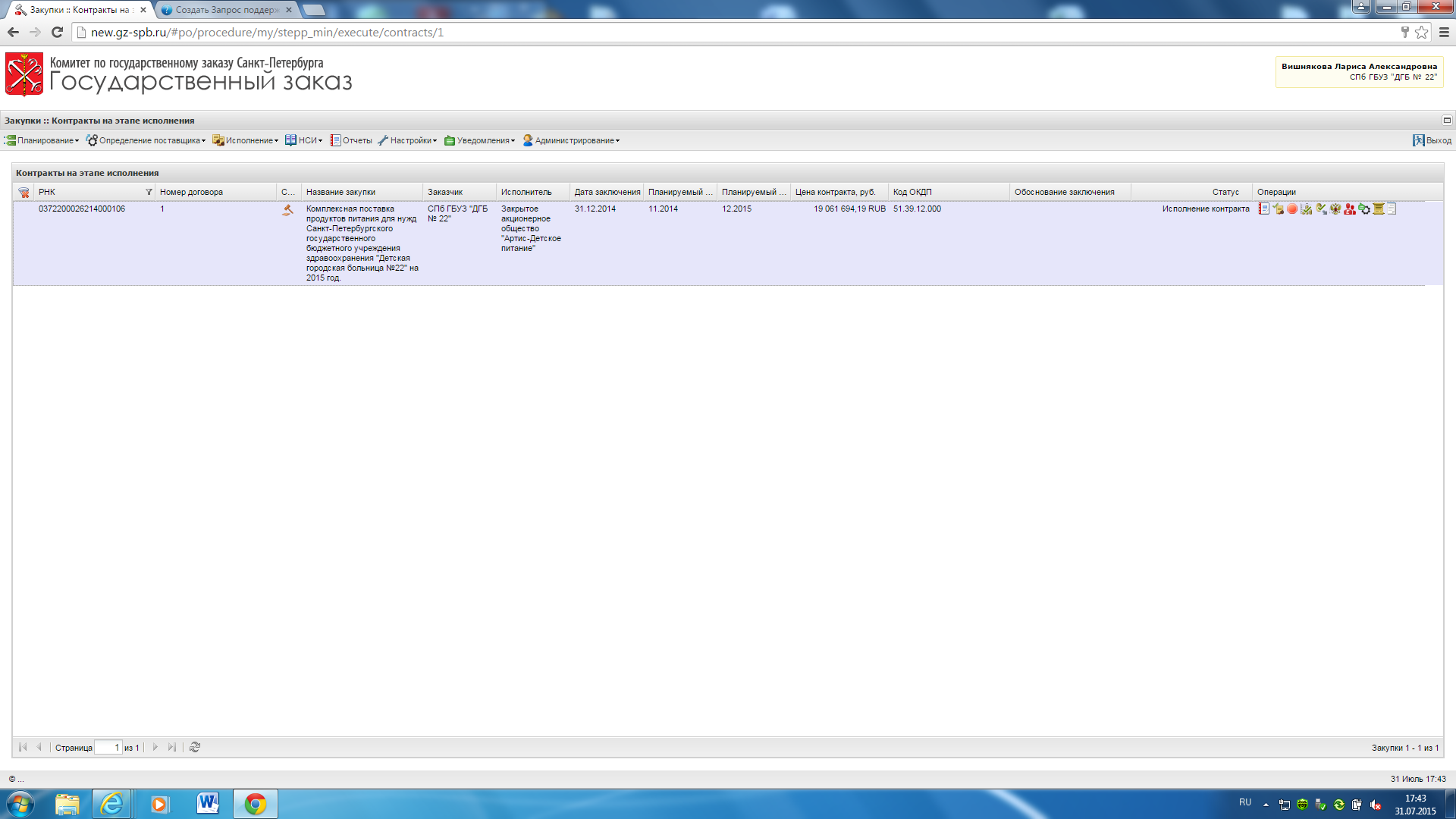The image size is (1456, 819).
Task: Click the red people operation icon
Action: click(x=1350, y=209)
